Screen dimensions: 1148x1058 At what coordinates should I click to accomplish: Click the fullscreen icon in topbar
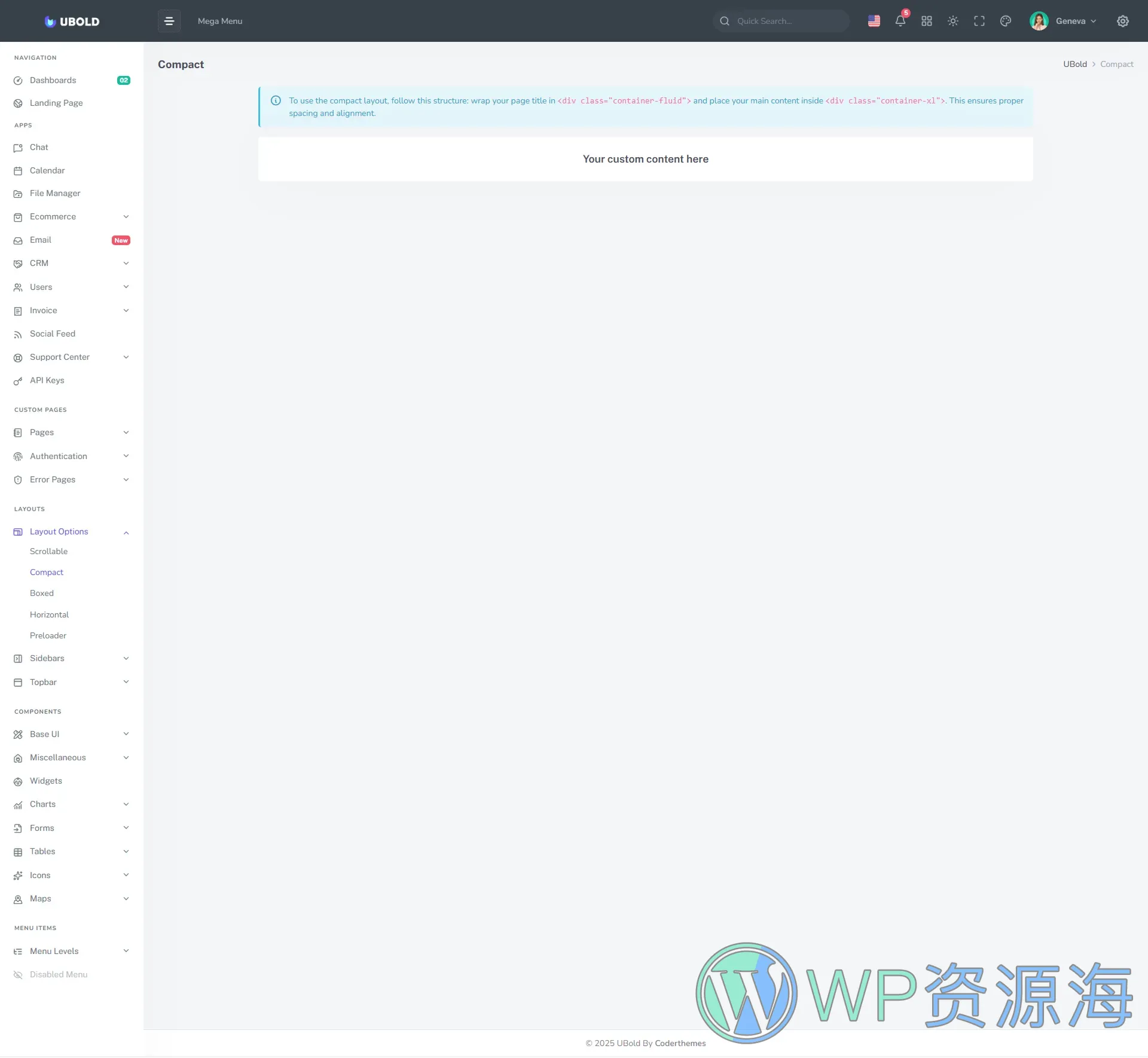click(x=979, y=21)
